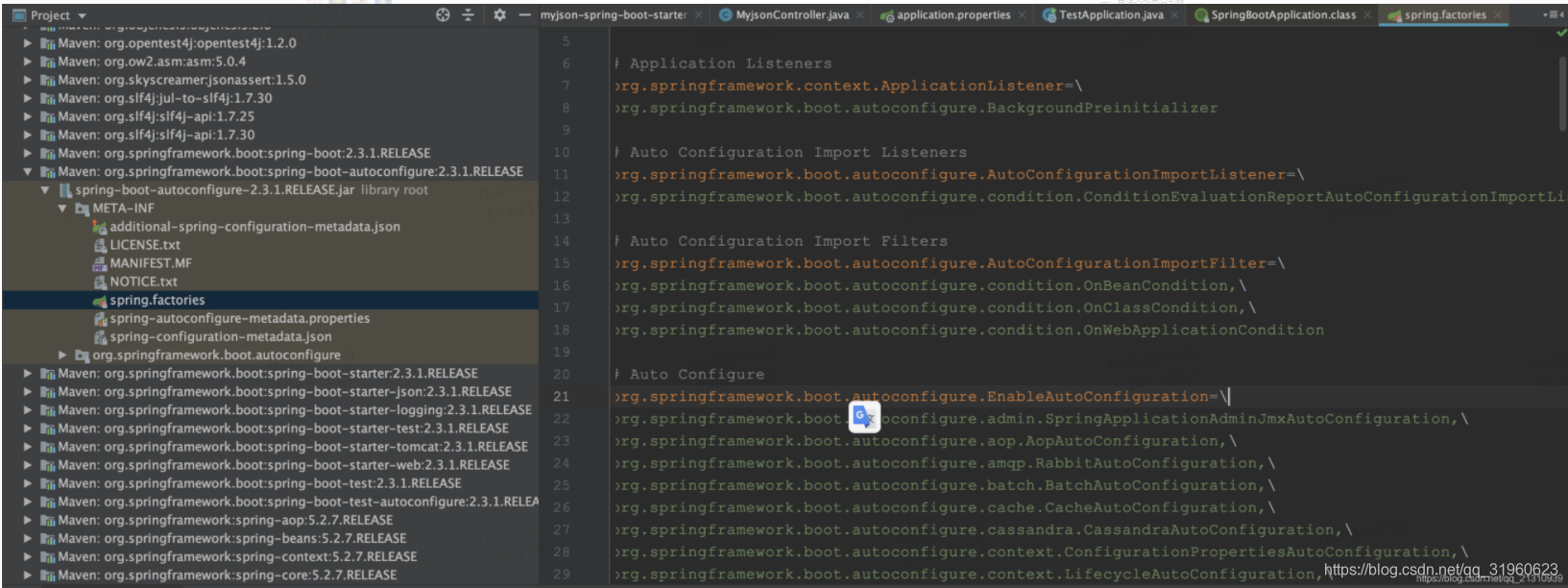Viewport: 1568px width, 588px height.
Task: Collapse spring-boot-autoconfigure-2.3.1.RELEASE.jar node
Action: pos(45,190)
